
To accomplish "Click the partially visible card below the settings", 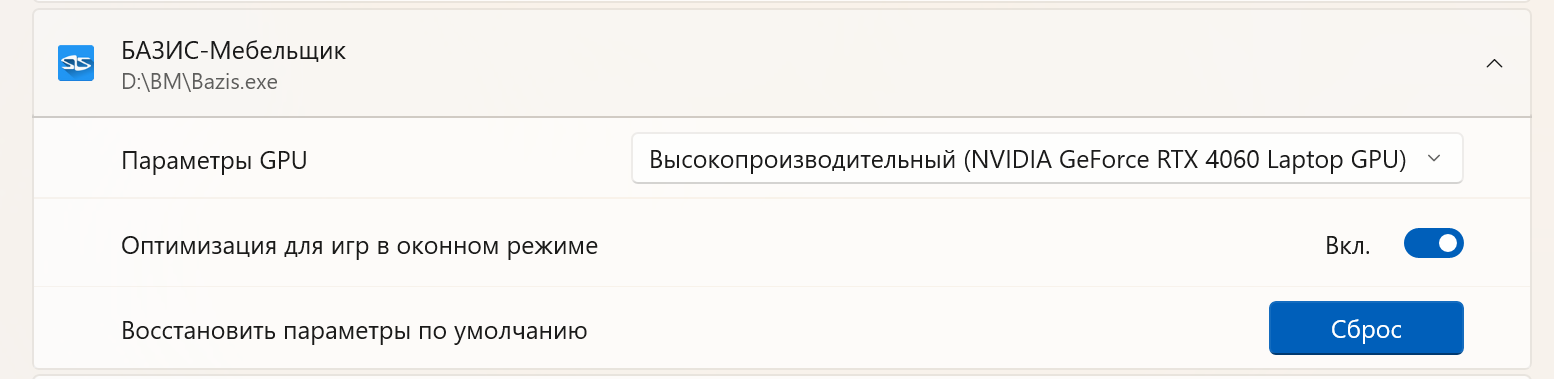I will [x=782, y=376].
